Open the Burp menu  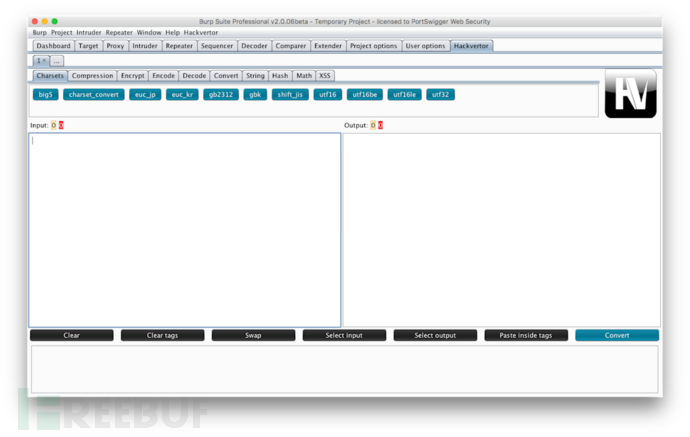pos(39,33)
